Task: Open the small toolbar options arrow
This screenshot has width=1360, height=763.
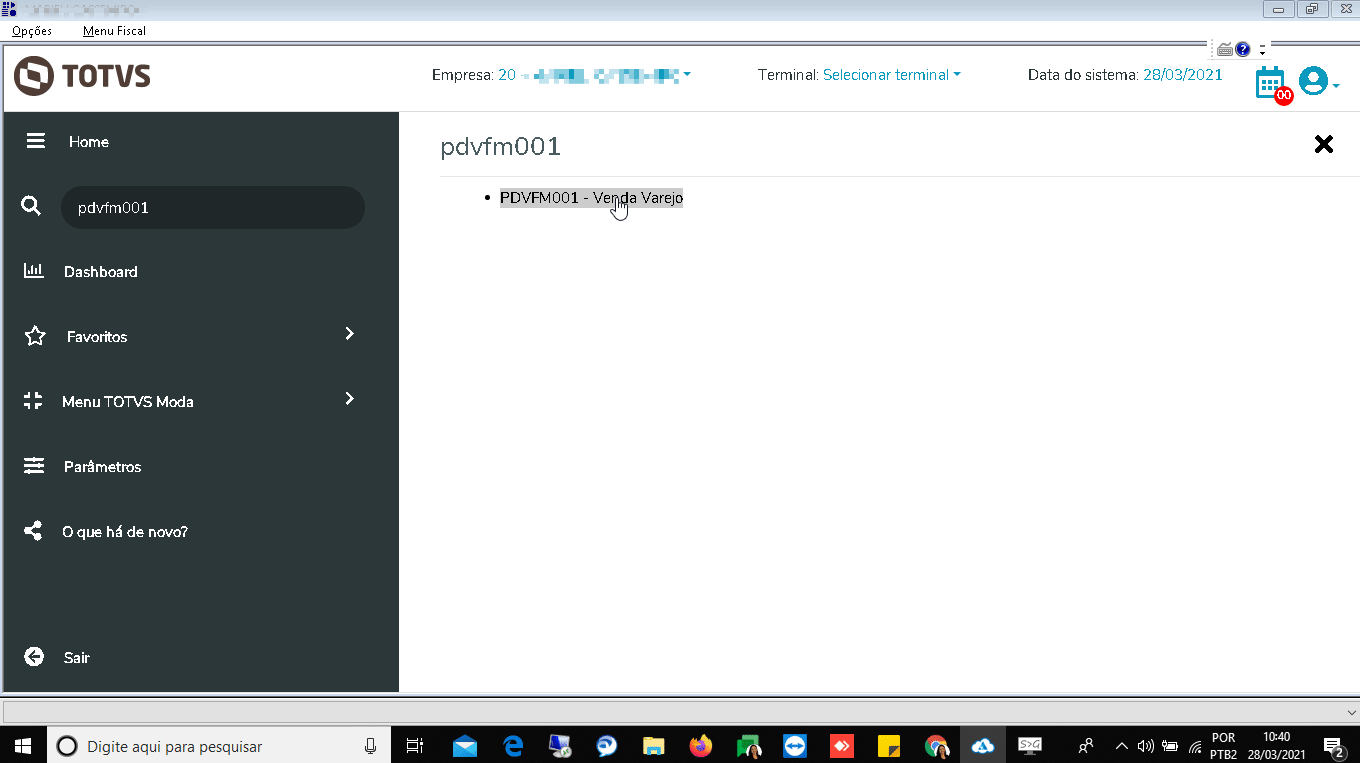Action: coord(1262,49)
